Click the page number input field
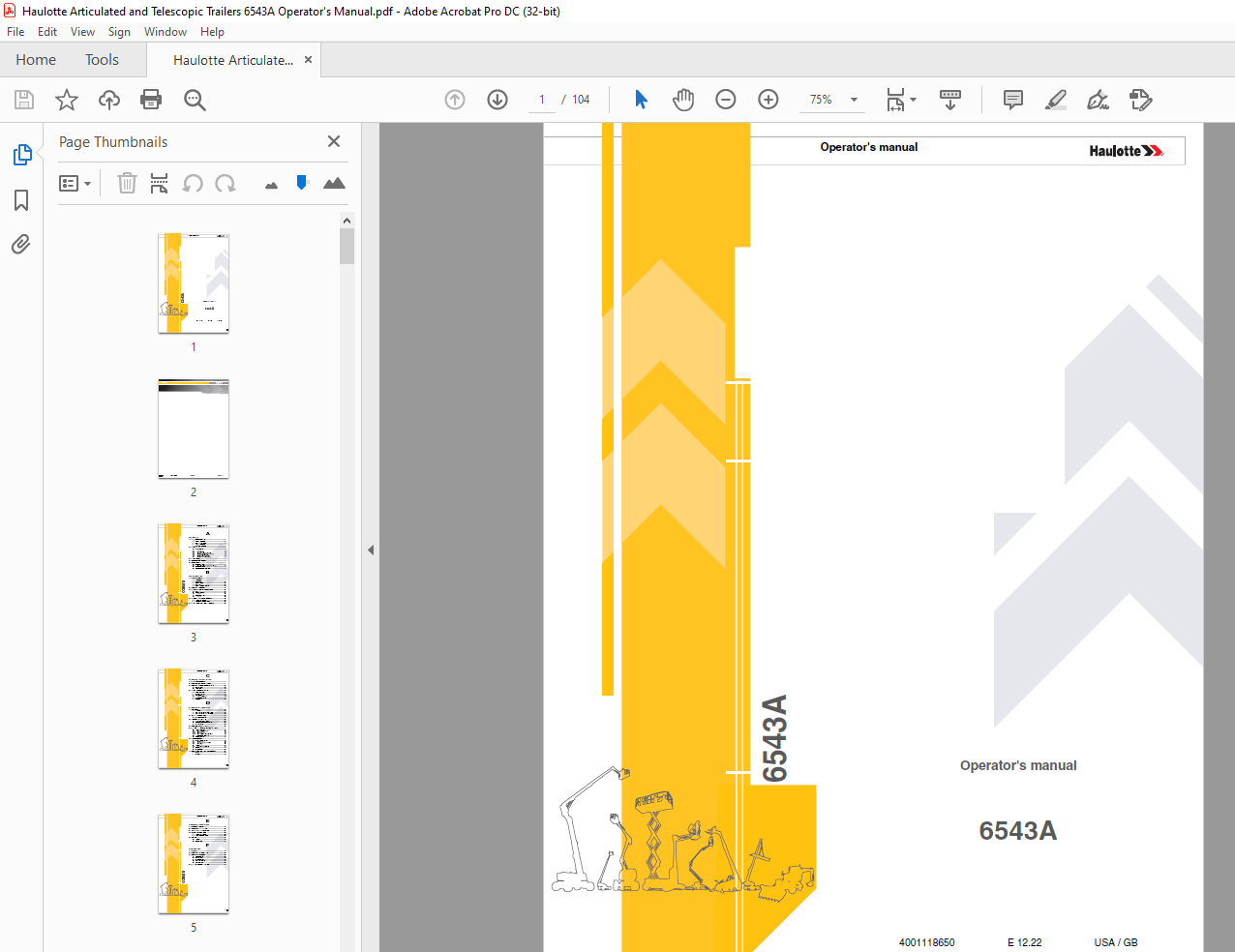The height and width of the screenshot is (952, 1235). (542, 100)
